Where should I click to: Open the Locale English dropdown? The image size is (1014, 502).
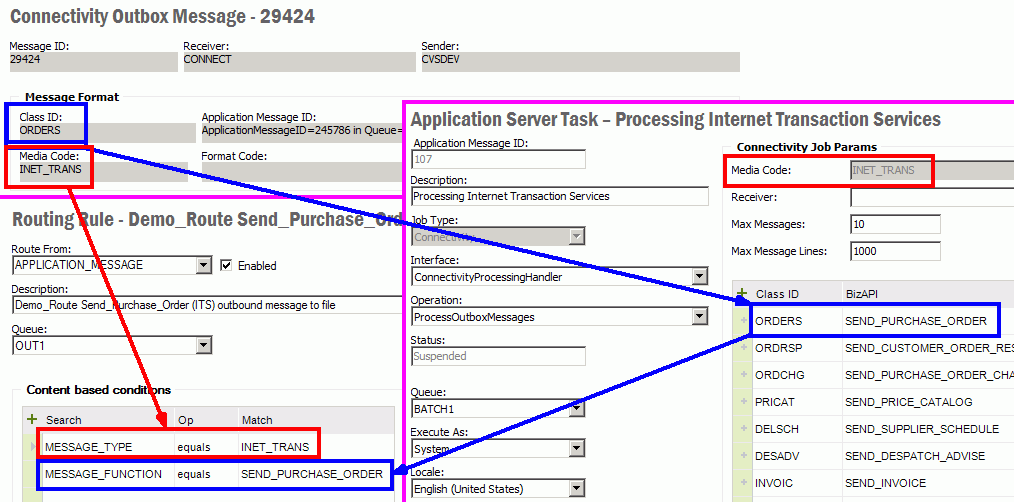[x=576, y=489]
